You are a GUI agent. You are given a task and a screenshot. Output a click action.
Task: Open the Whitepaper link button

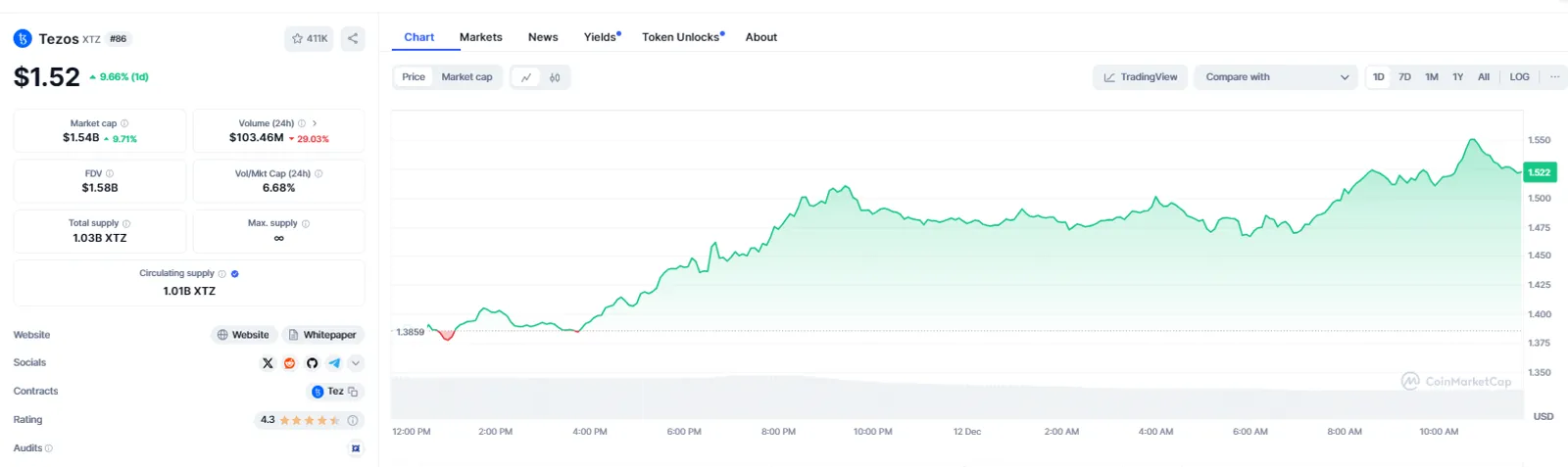coord(322,335)
